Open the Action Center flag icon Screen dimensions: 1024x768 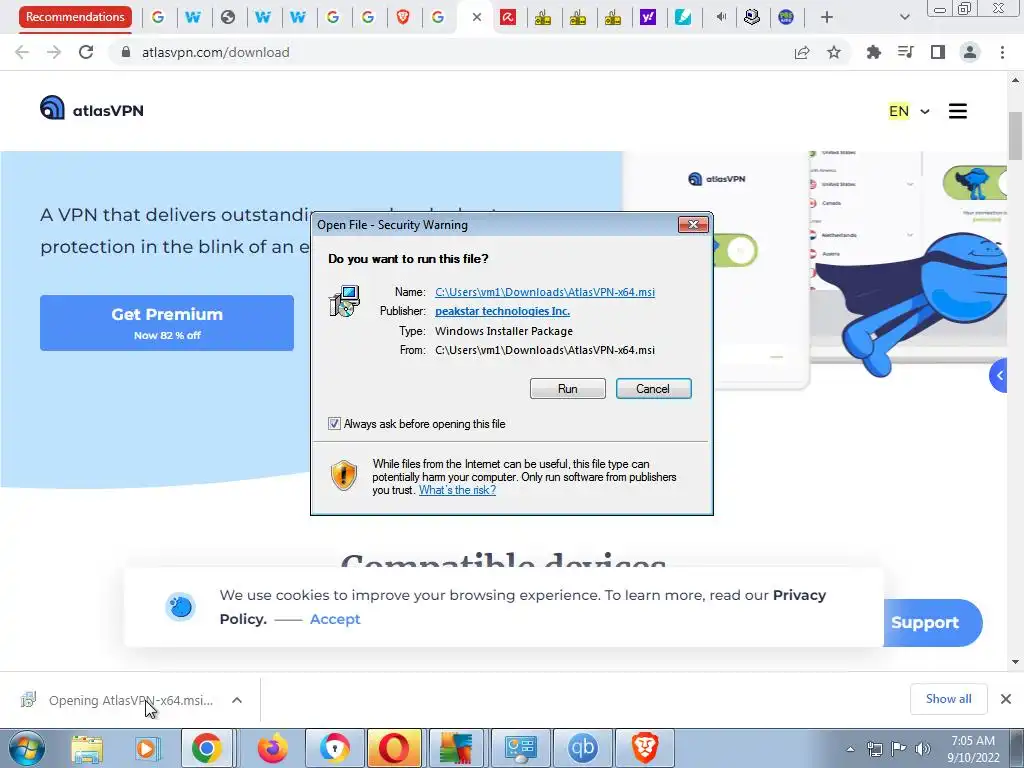pos(899,749)
